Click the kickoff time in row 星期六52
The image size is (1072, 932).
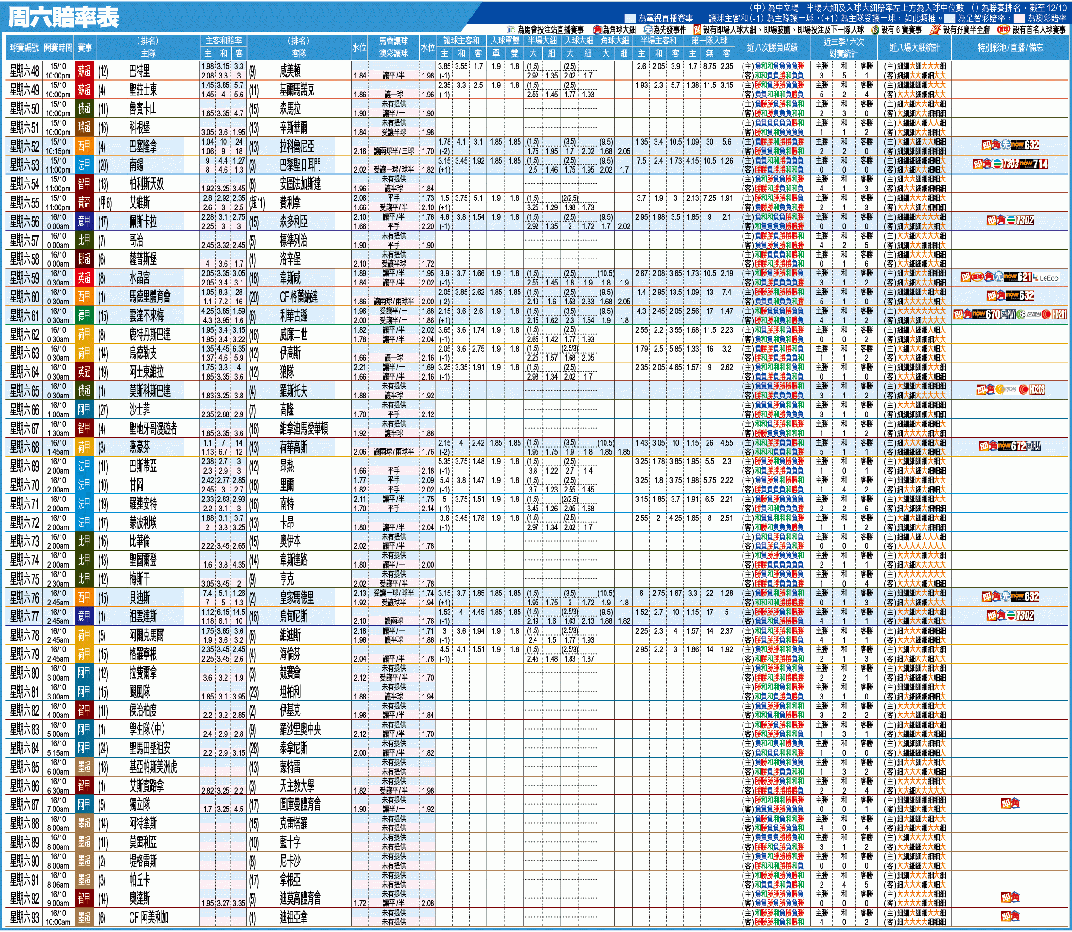click(58, 146)
